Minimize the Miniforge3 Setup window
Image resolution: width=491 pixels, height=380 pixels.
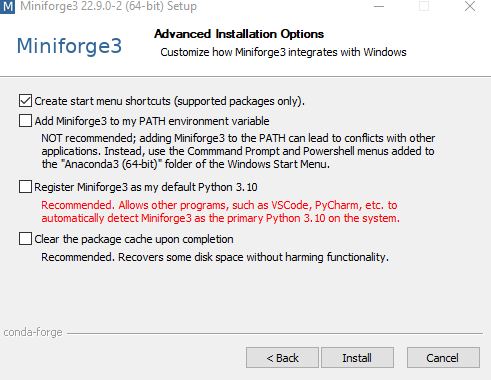379,6
